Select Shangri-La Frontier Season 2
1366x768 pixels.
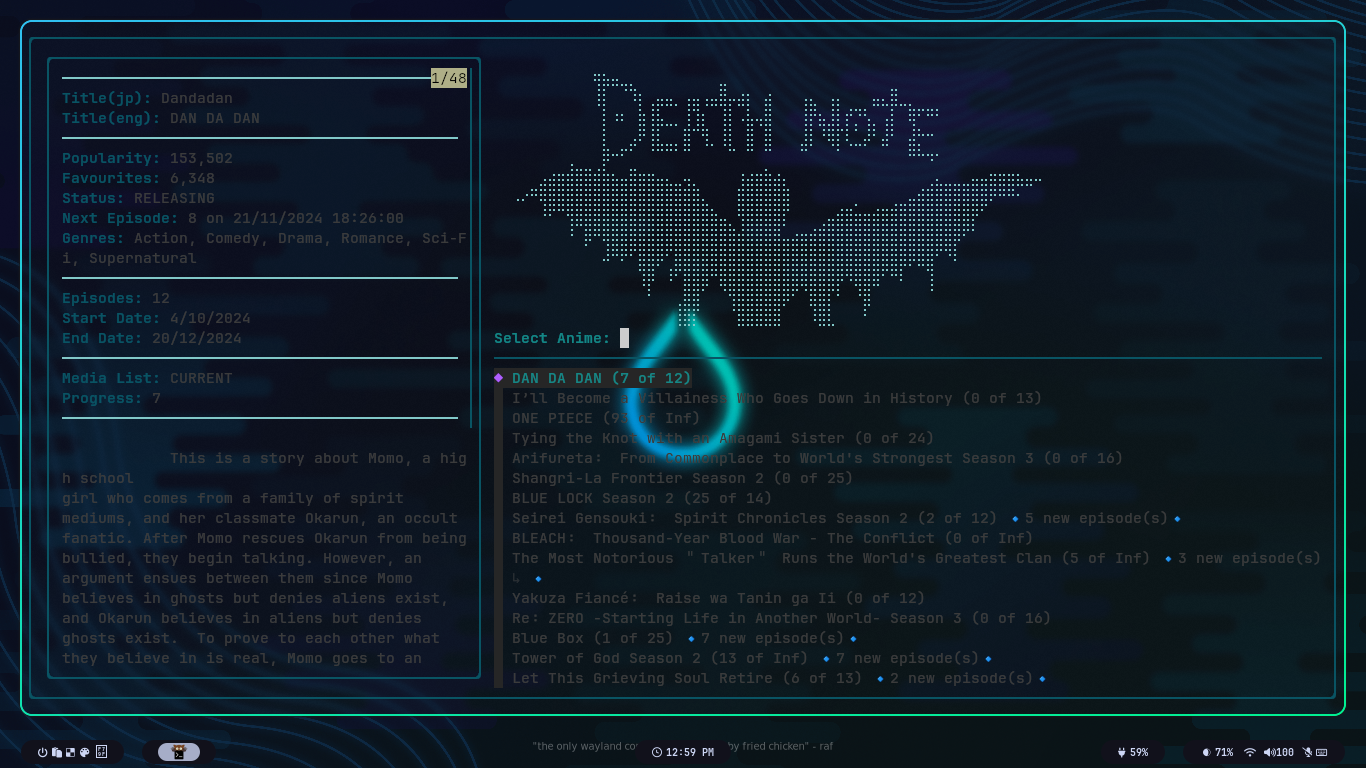tap(682, 478)
